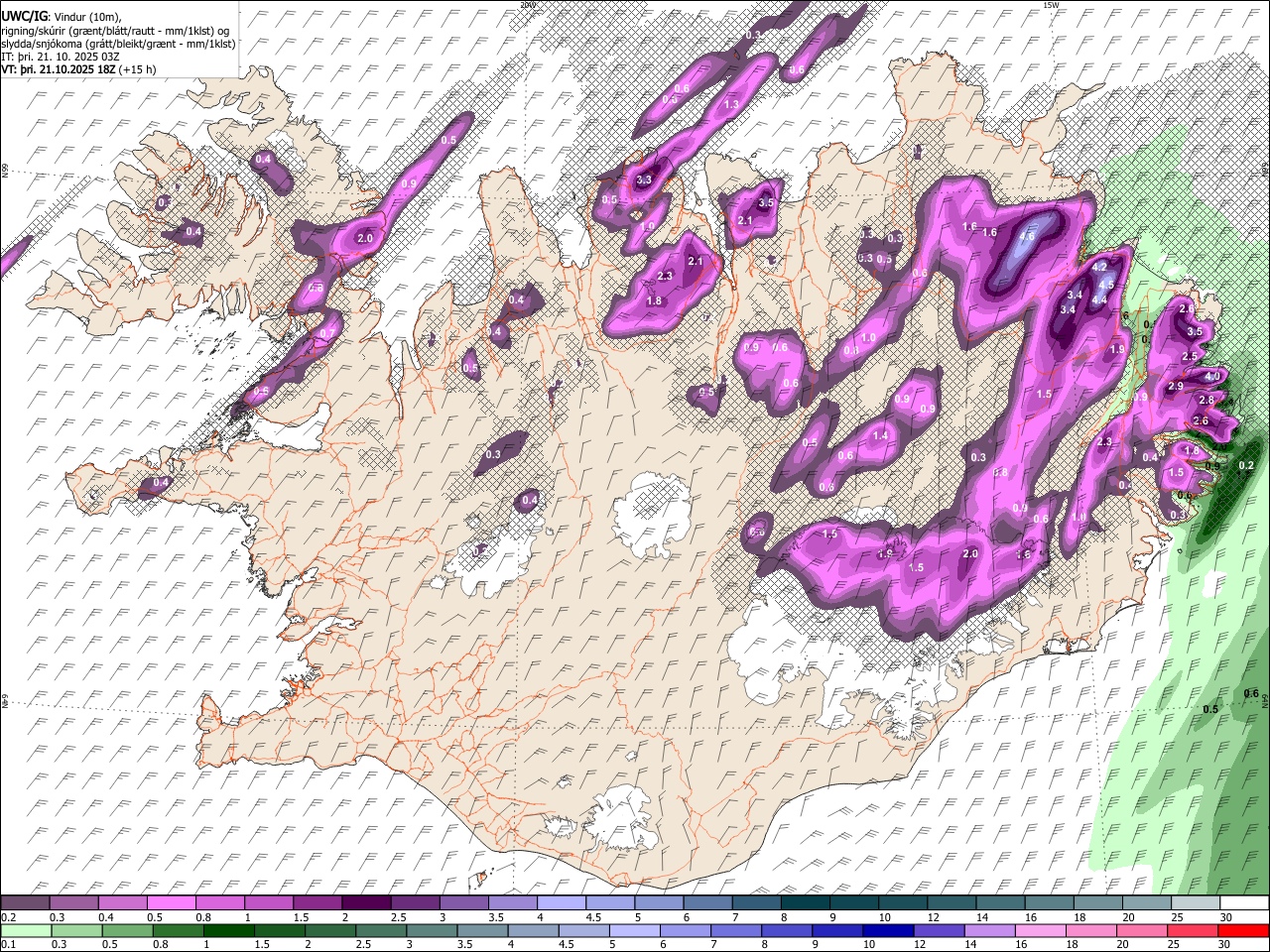Viewport: 1270px width, 952px height.
Task: Click the '4.2' value label
Action: coord(1099,267)
